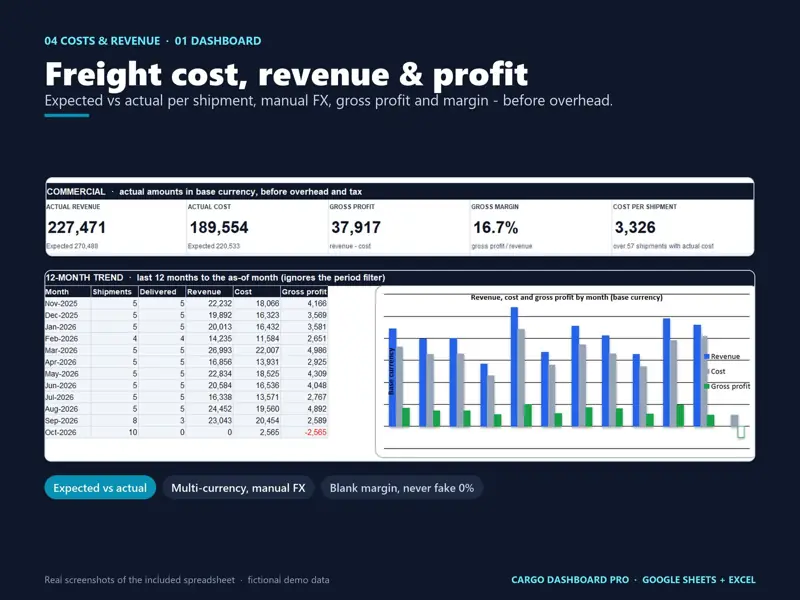Viewport: 800px width, 600px height.
Task: Select the Jul-2026 month cell
Action: tap(68, 397)
